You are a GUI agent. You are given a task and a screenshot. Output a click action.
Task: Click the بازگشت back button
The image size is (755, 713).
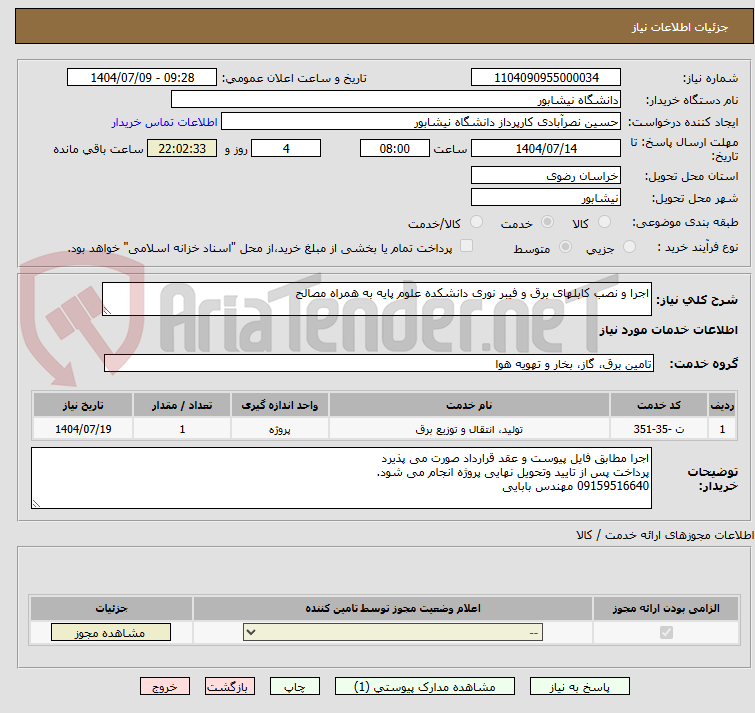pyautogui.click(x=230, y=687)
